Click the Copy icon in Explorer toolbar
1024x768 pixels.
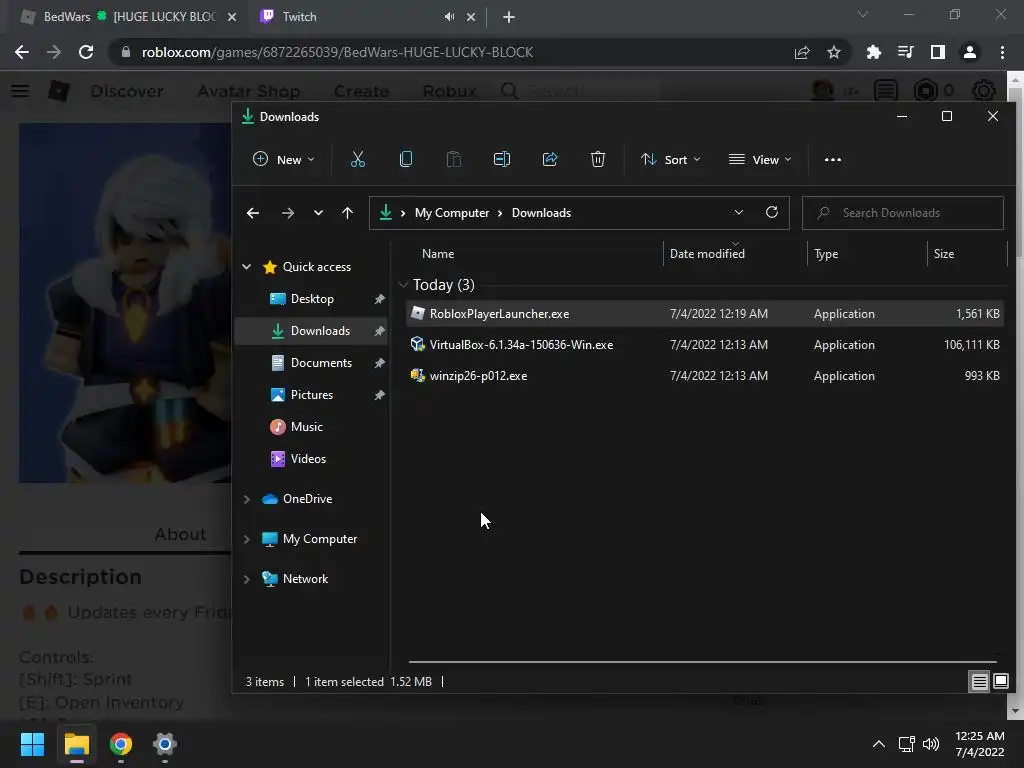pyautogui.click(x=406, y=159)
